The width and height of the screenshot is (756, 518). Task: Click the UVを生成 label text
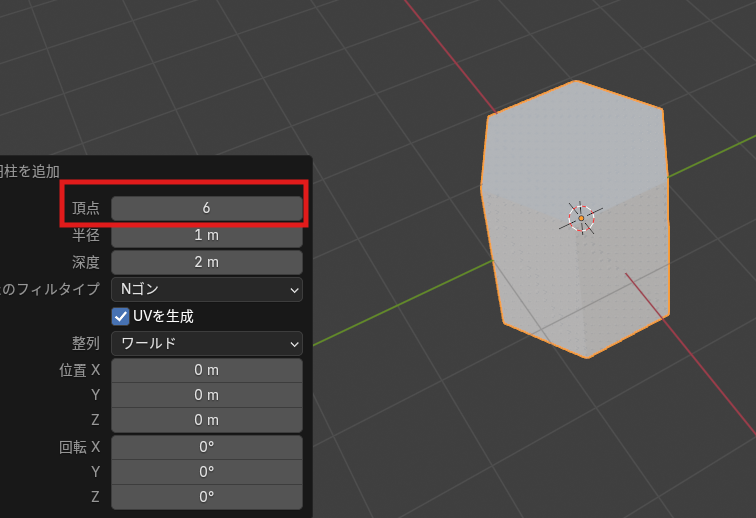(x=163, y=316)
